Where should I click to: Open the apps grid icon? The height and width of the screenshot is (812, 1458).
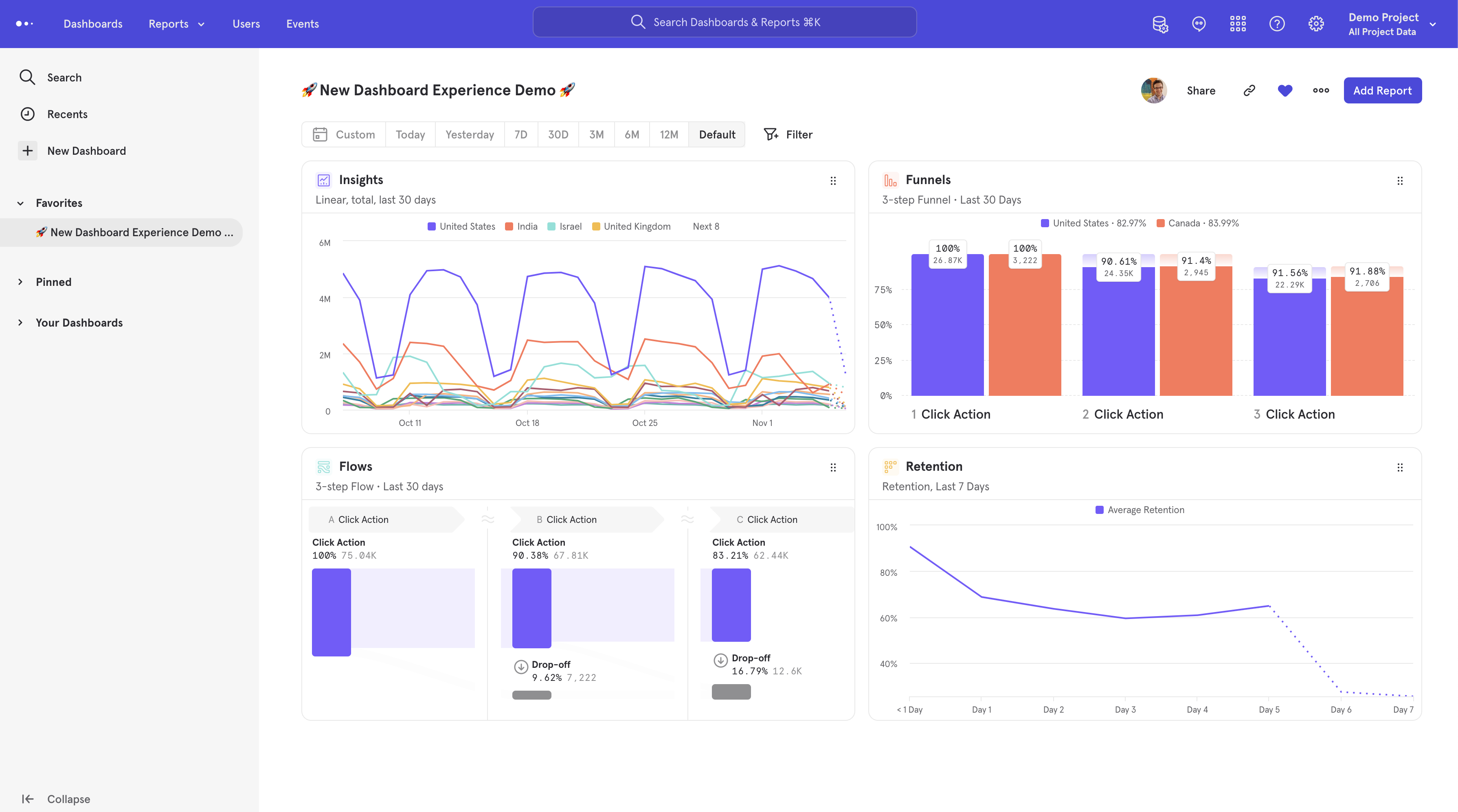click(1238, 24)
